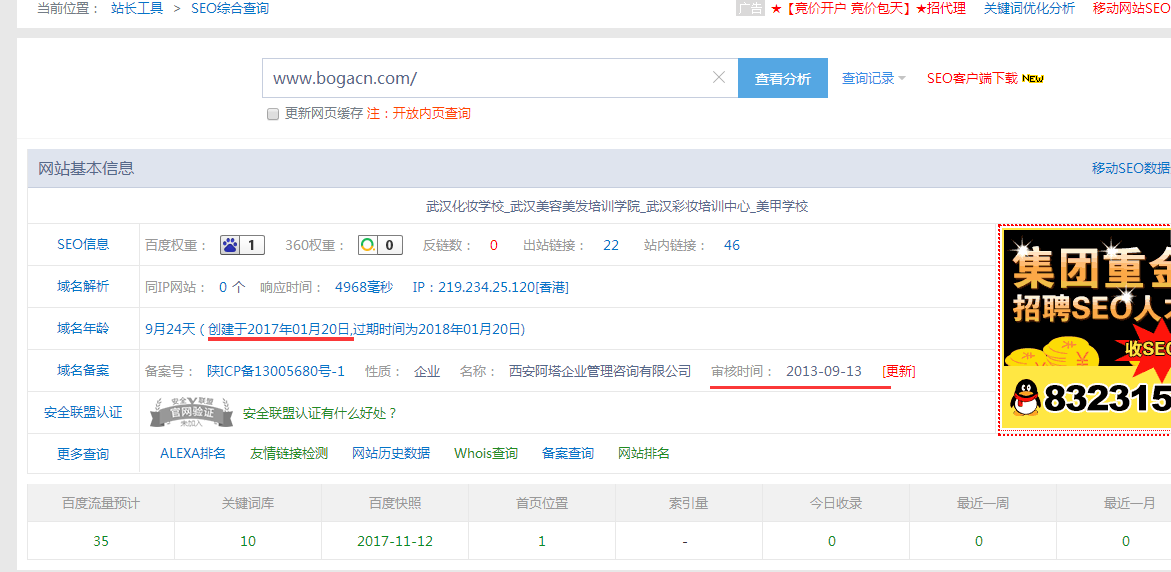1171x572 pixels.
Task: Open the 关键词优化分析 link
Action: pos(1029,8)
